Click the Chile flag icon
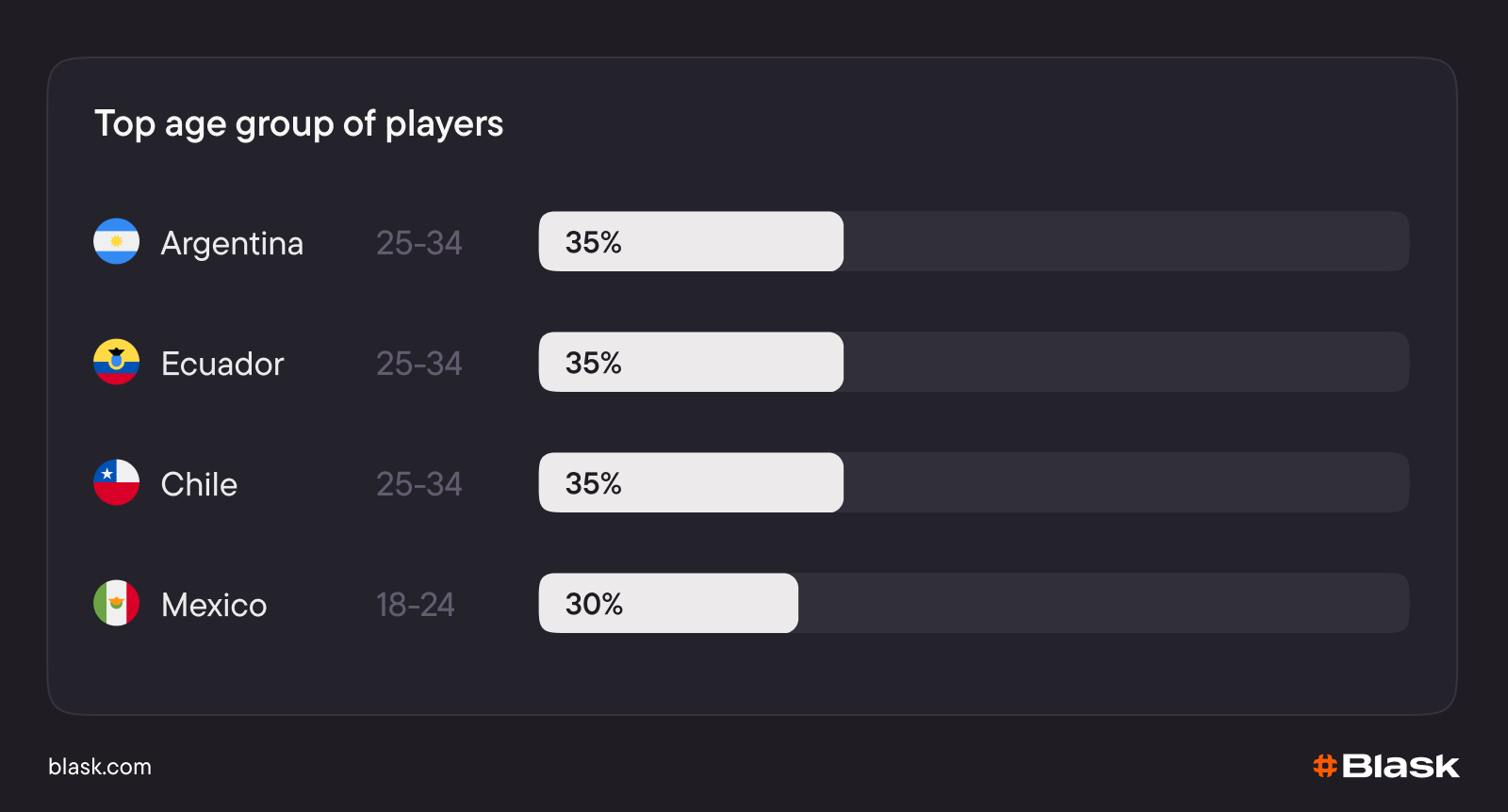 (x=116, y=482)
